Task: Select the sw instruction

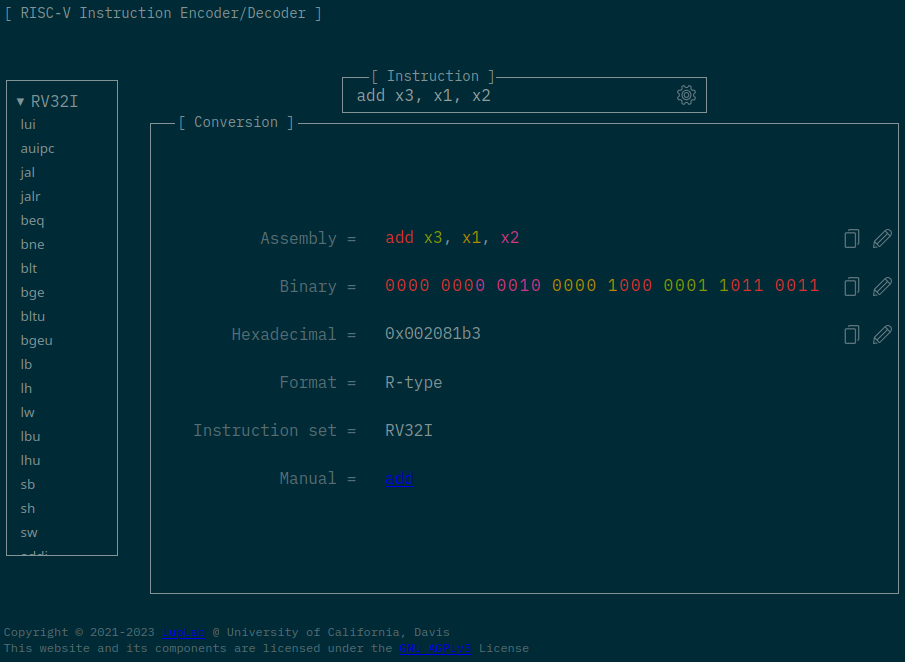Action: [29, 532]
